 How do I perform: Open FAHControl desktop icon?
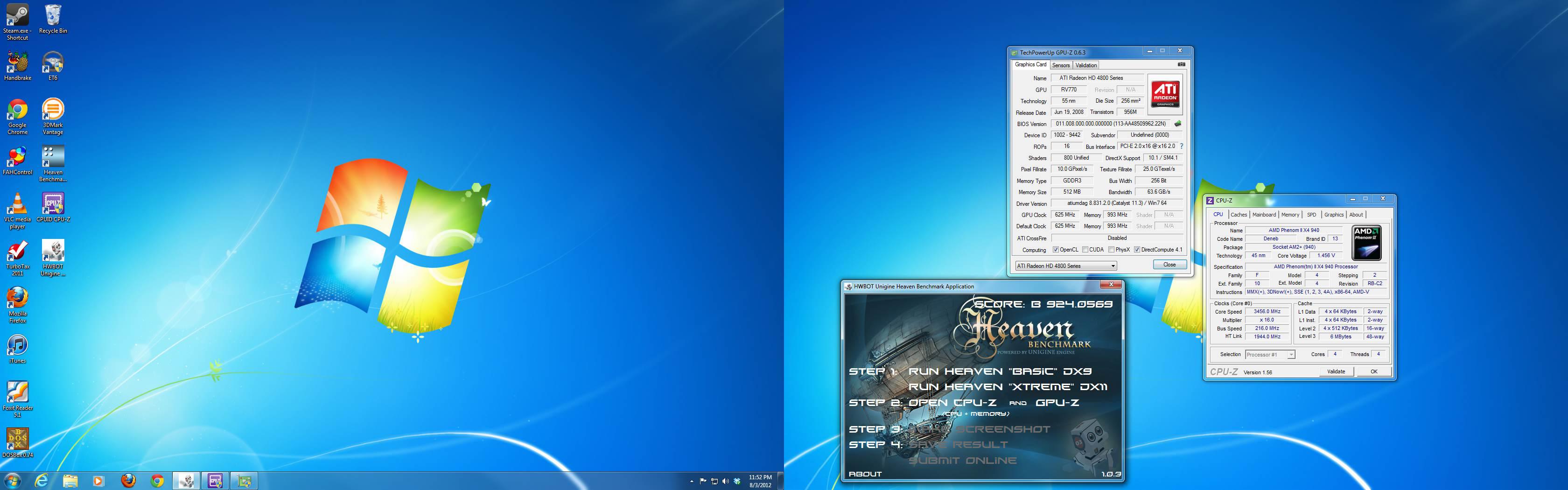click(18, 160)
